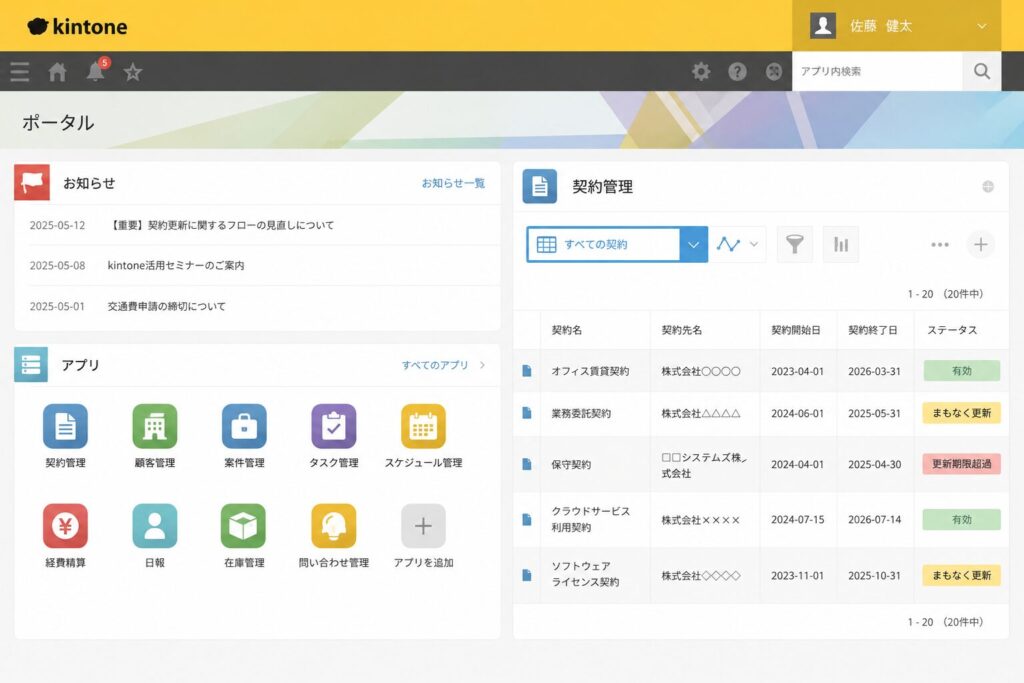Viewport: 1024px width, 683px height.
Task: Click 更新期限超過 status badge
Action: tap(961, 464)
